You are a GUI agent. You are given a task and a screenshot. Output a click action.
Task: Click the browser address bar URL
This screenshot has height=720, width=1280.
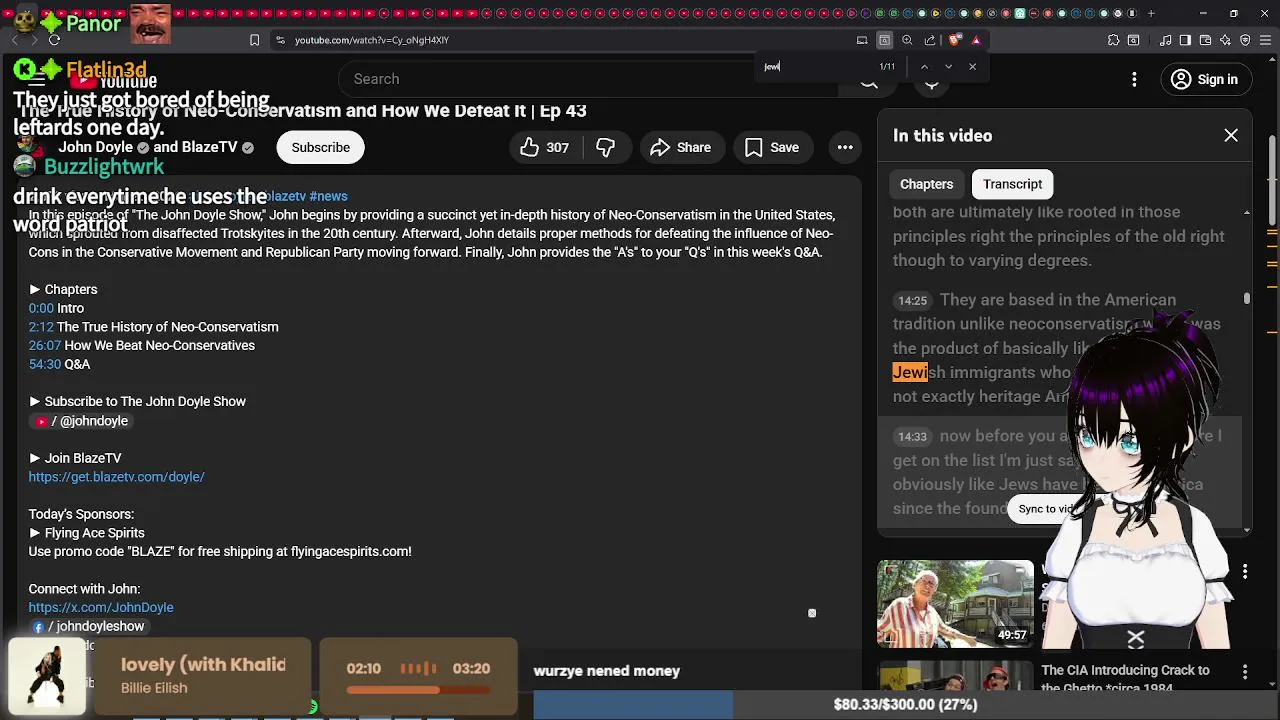pyautogui.click(x=372, y=40)
